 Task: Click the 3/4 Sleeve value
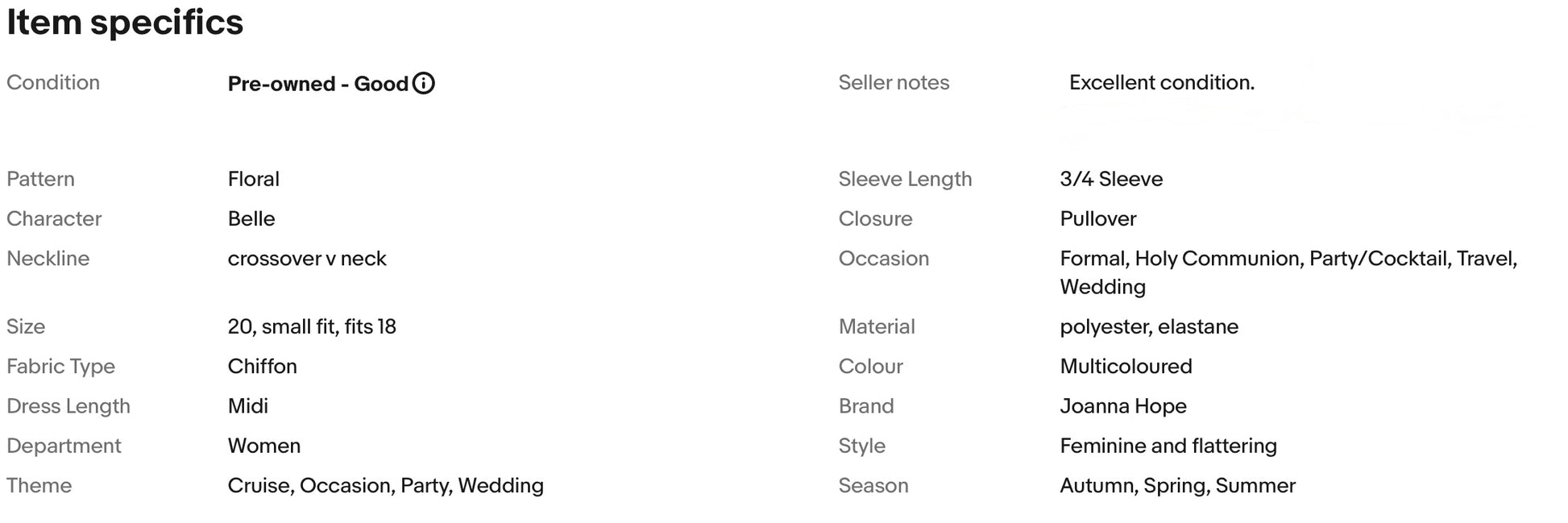tap(1111, 179)
